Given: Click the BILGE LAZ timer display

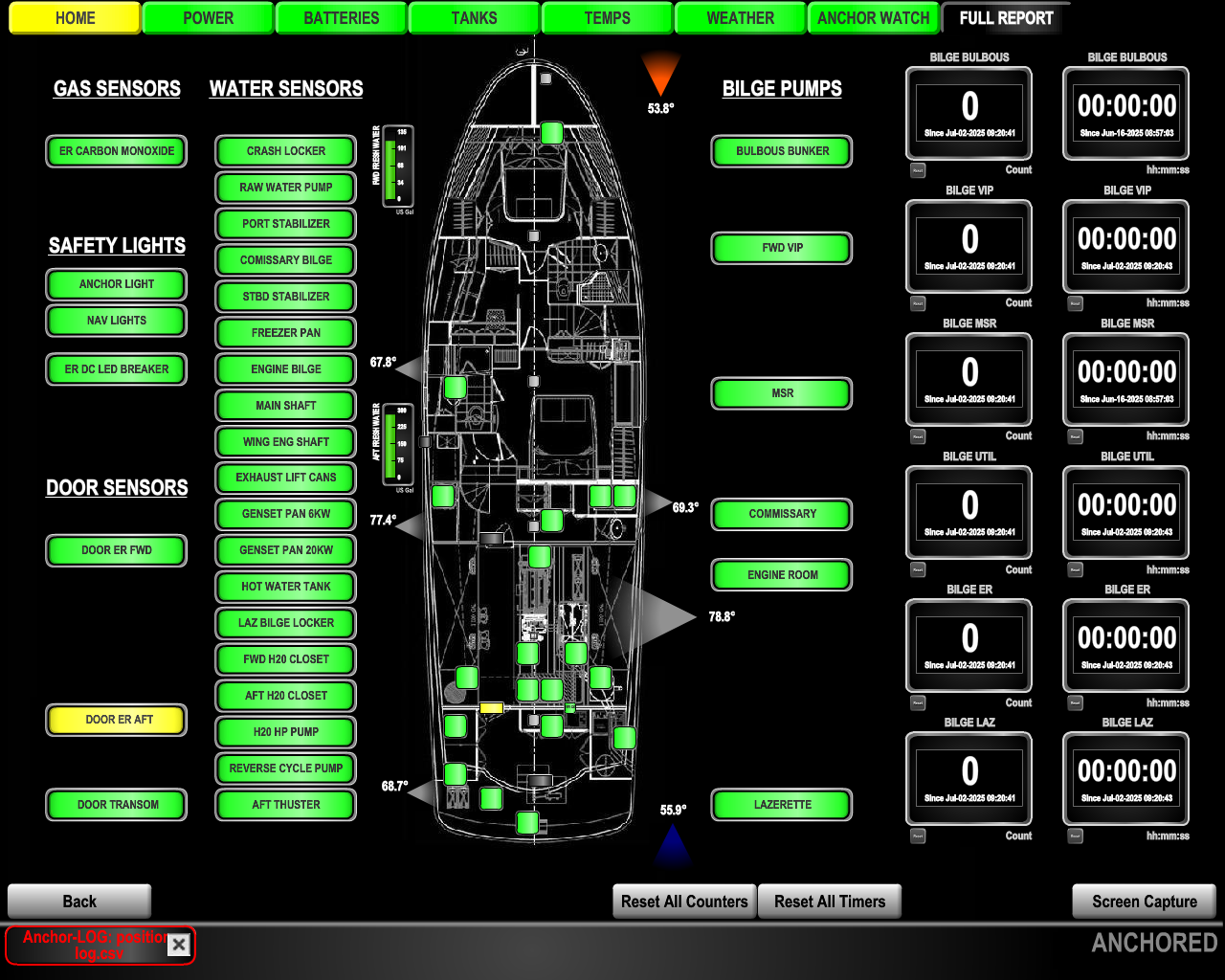Looking at the screenshot, I should coord(1126,779).
